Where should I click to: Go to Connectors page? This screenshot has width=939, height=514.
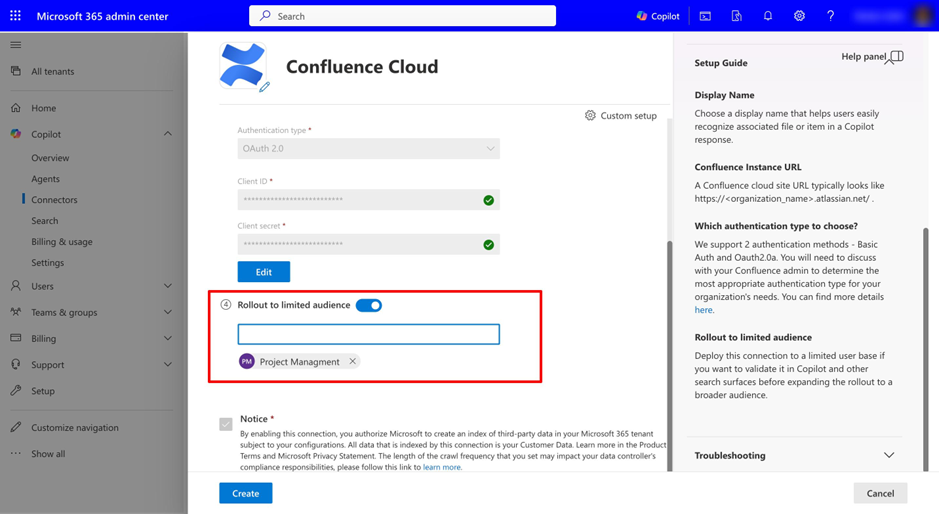click(54, 199)
